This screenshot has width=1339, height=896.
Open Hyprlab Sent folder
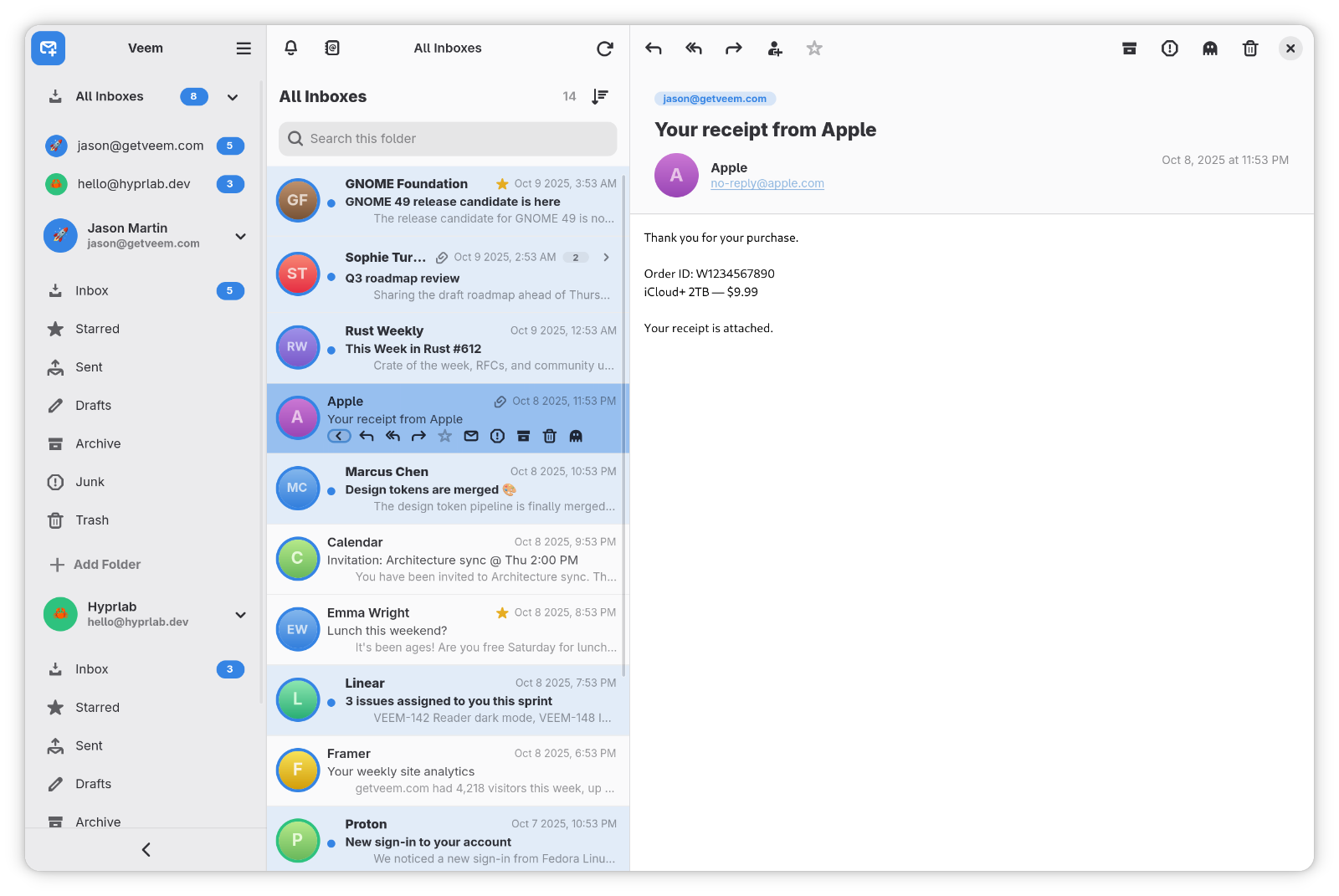tap(146, 746)
